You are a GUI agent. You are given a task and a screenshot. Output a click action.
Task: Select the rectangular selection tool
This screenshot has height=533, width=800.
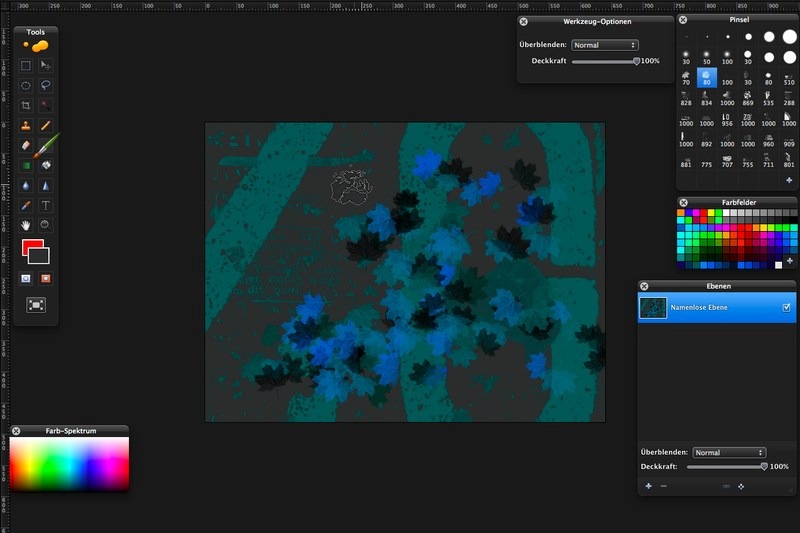tap(26, 65)
